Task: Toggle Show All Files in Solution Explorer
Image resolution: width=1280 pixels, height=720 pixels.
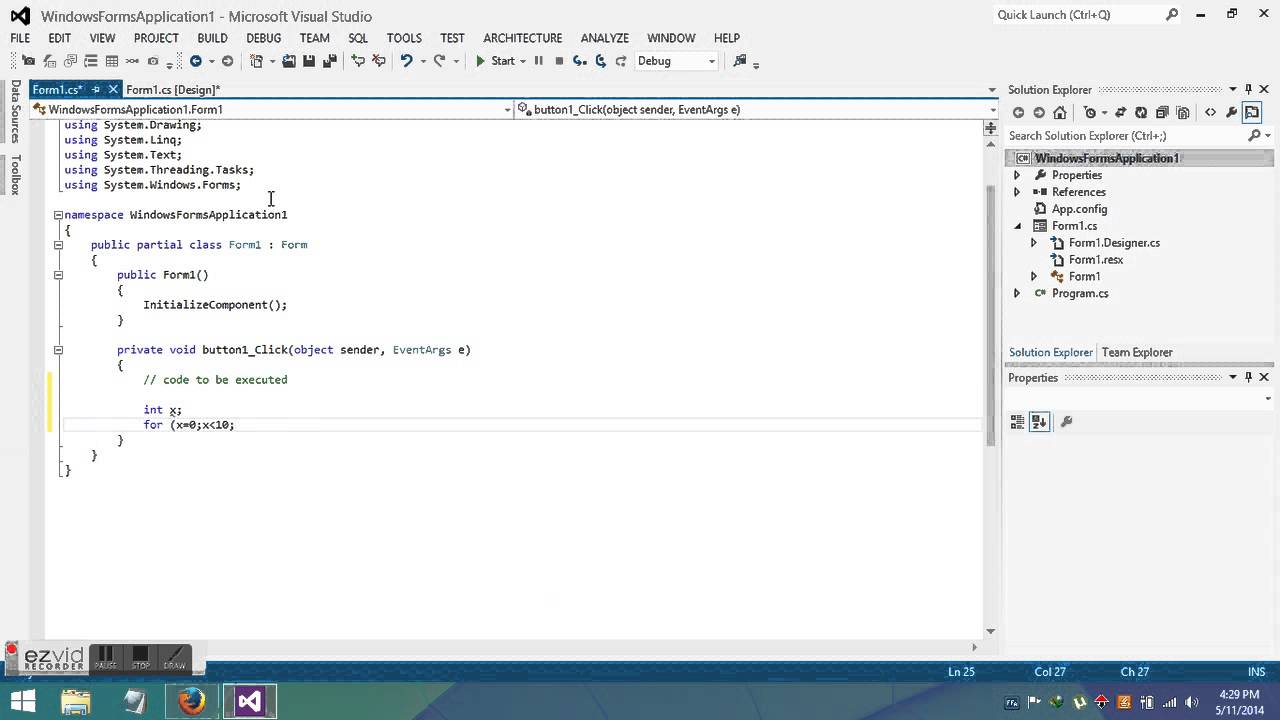Action: pyautogui.click(x=1183, y=113)
